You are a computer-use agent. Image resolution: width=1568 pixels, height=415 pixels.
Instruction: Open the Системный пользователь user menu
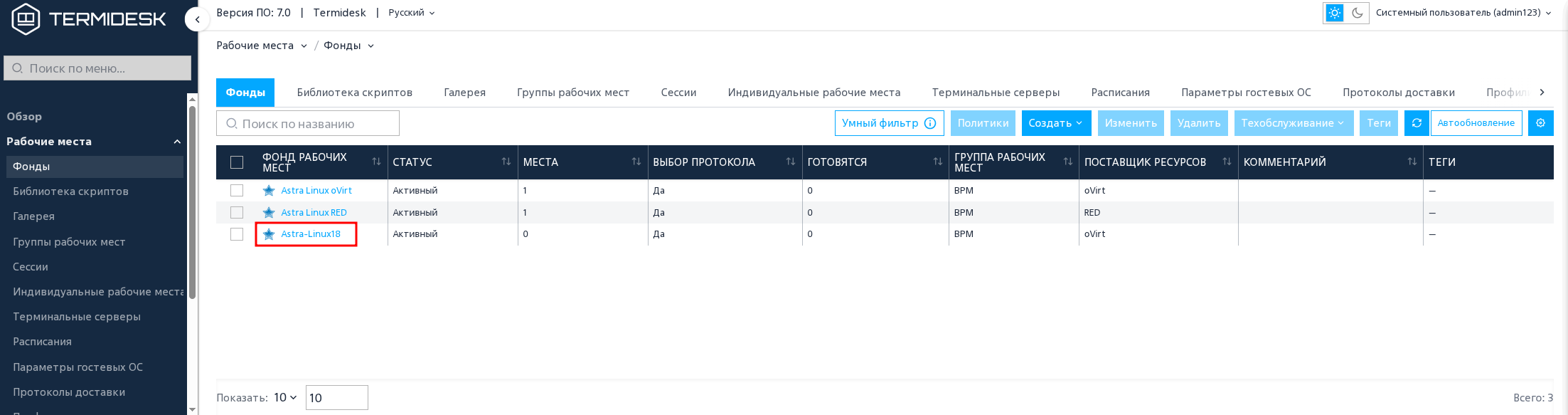click(x=1463, y=13)
